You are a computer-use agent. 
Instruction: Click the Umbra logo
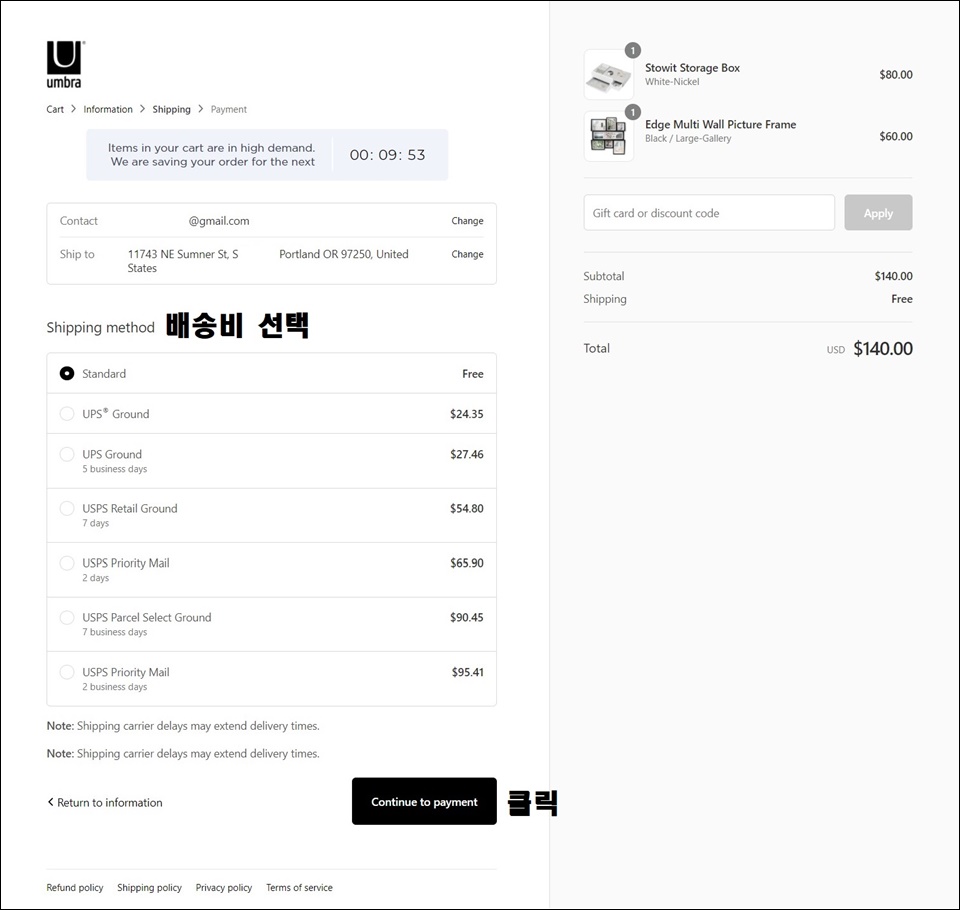click(x=65, y=65)
